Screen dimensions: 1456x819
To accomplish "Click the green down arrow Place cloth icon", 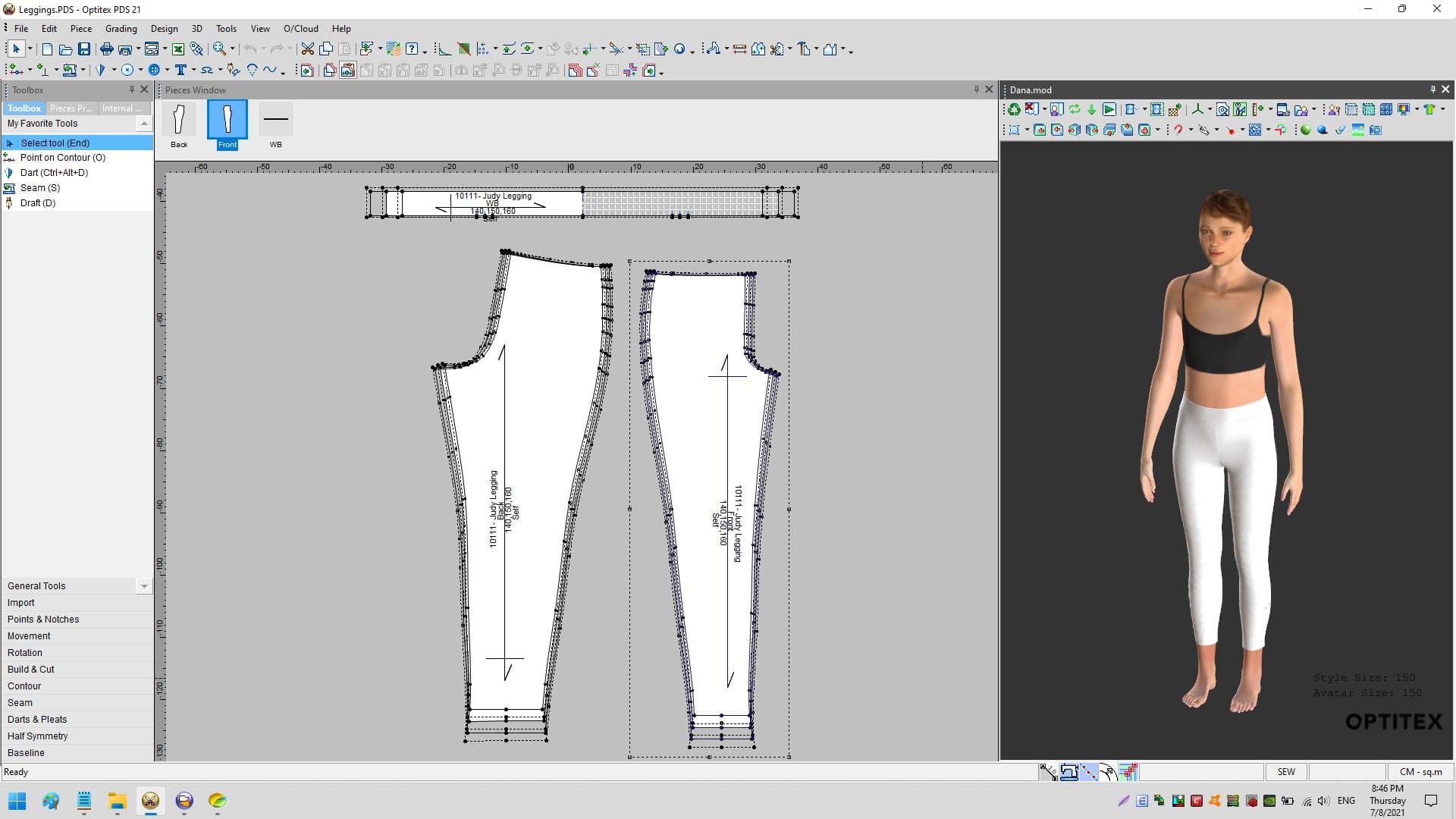I will (x=1091, y=110).
